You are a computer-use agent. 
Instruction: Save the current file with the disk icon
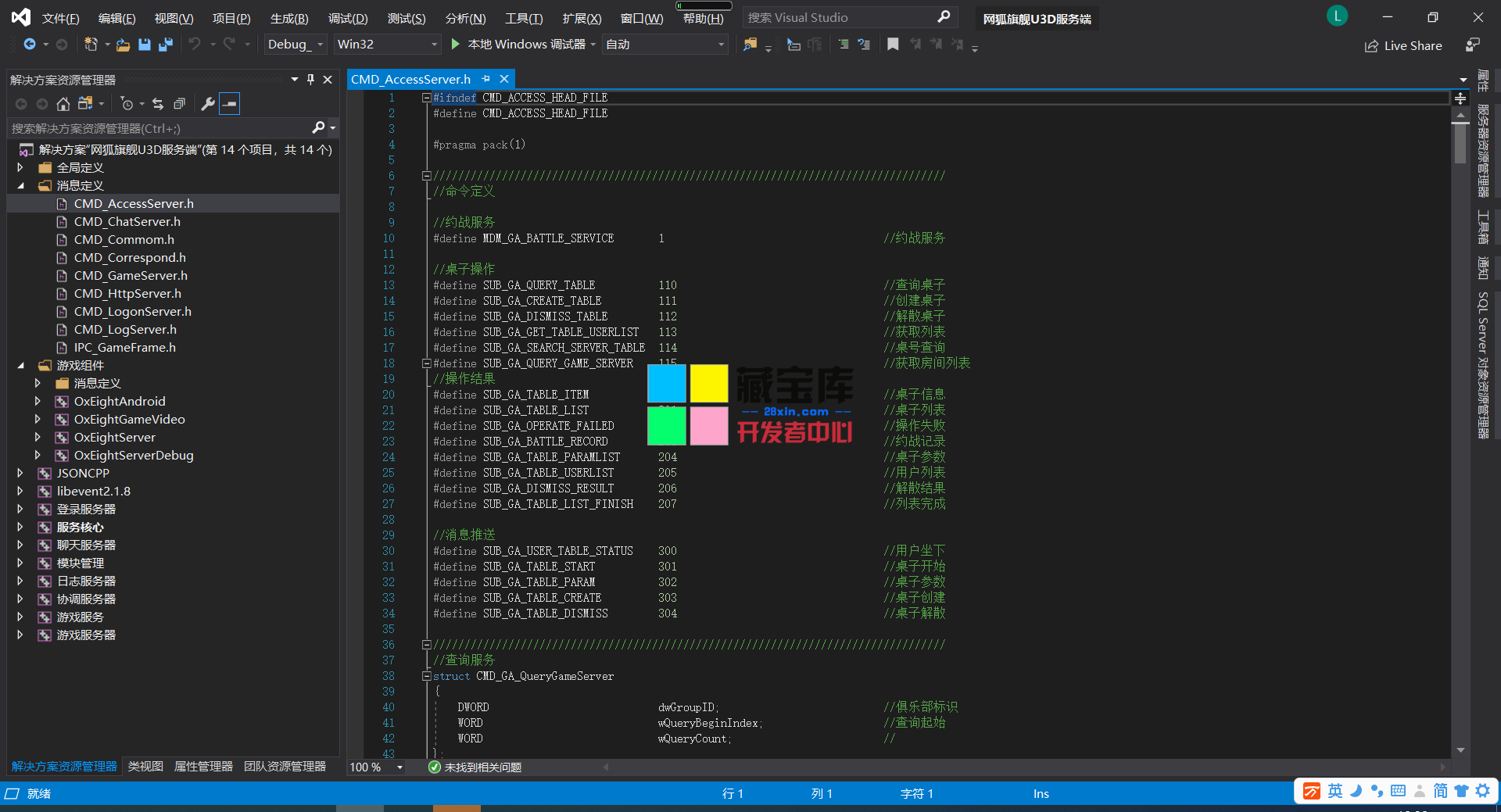(x=145, y=45)
